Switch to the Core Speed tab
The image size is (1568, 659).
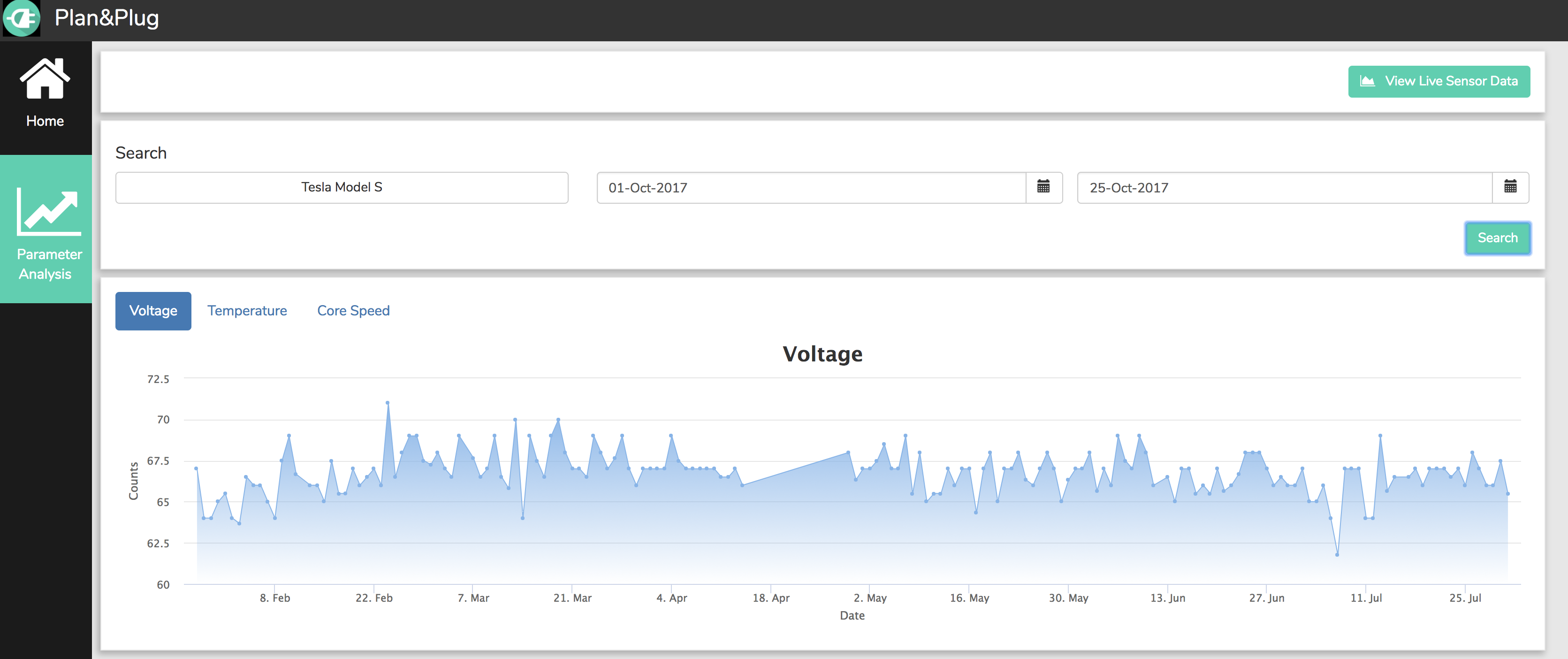coord(353,311)
